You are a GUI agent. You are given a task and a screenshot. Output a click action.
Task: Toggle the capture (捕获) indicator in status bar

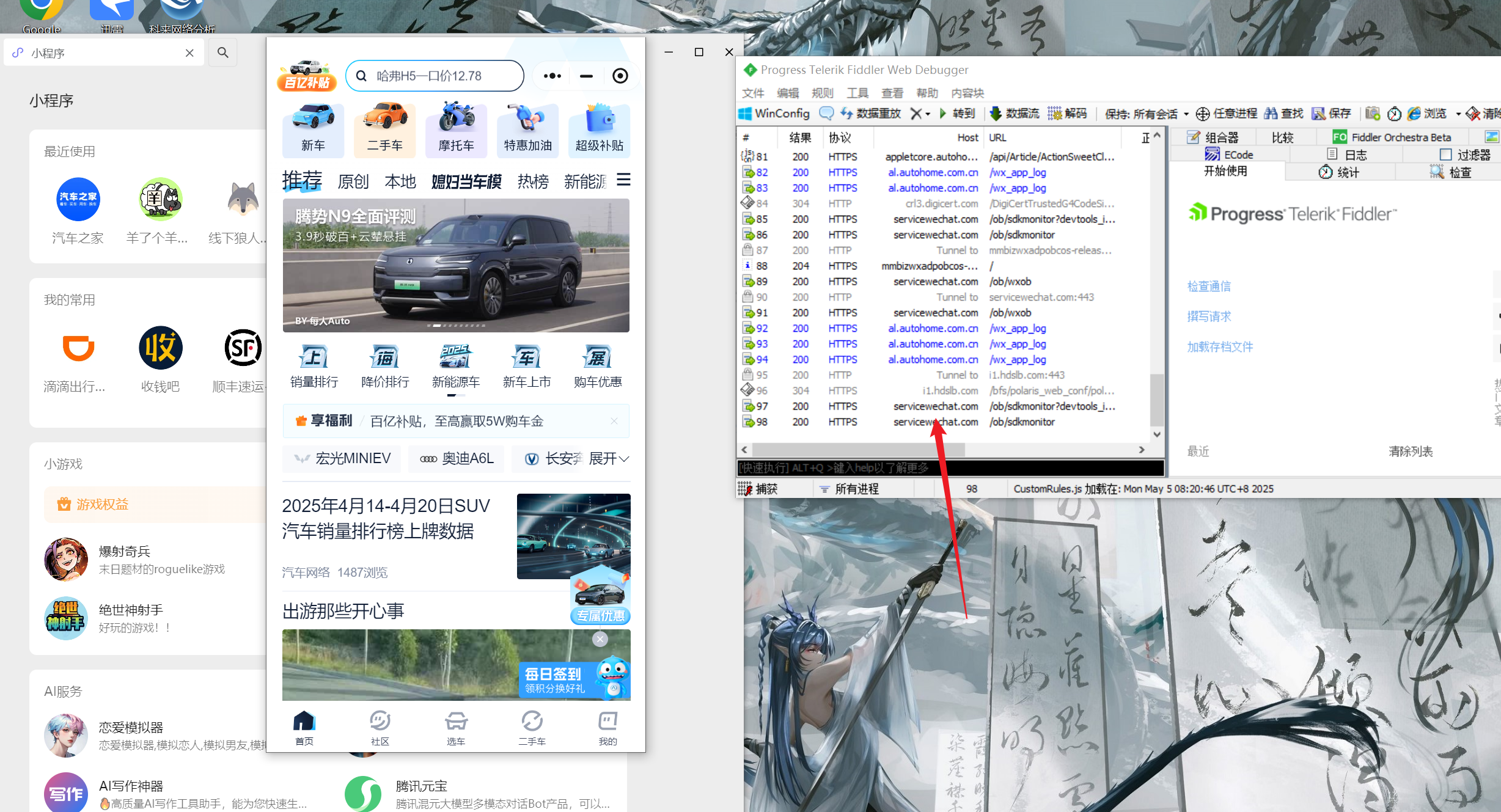pos(758,489)
